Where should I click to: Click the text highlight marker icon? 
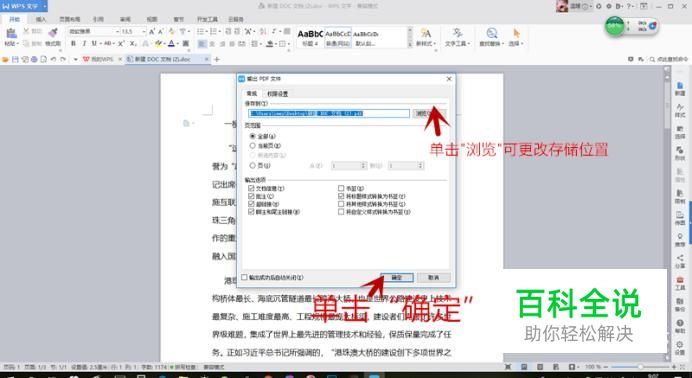click(x=158, y=44)
